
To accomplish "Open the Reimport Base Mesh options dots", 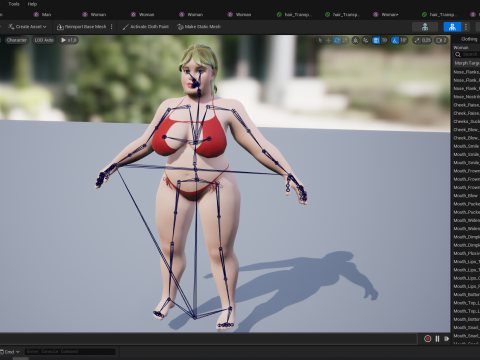I will point(112,27).
